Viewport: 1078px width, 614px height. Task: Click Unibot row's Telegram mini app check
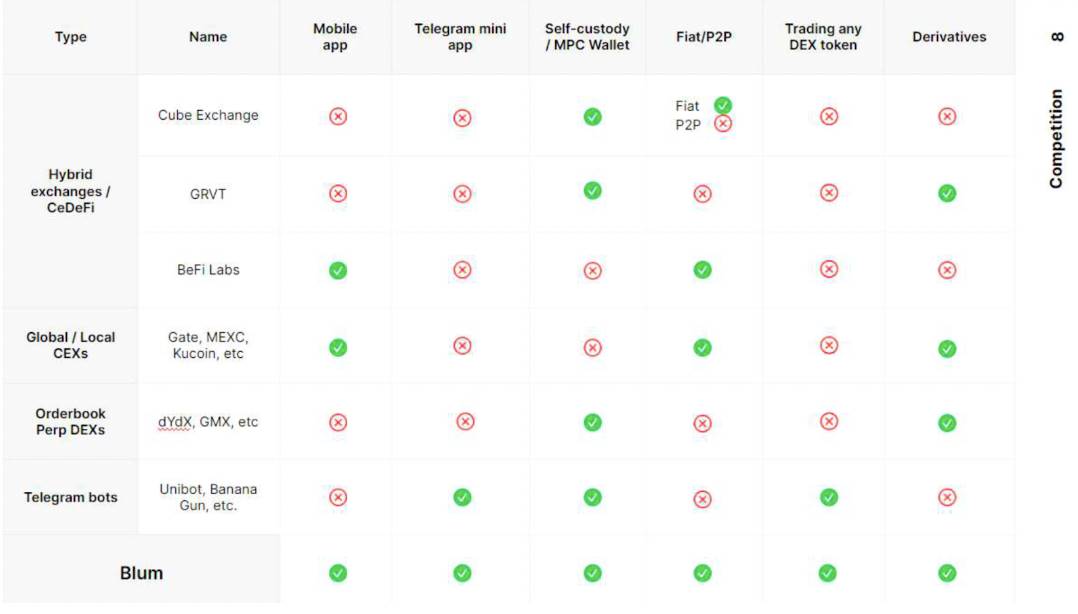pyautogui.click(x=462, y=497)
